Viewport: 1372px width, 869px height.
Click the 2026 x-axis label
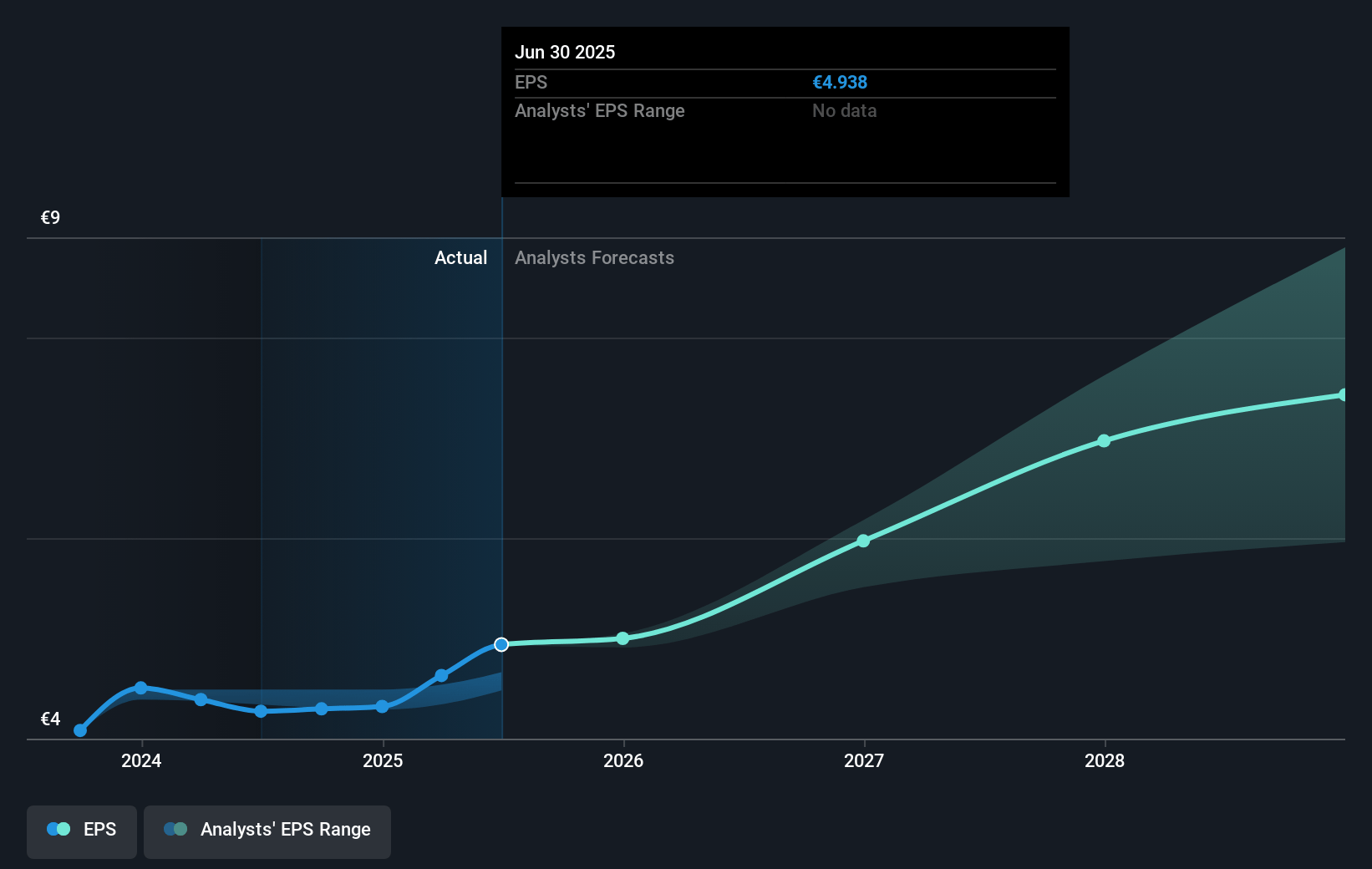point(623,760)
